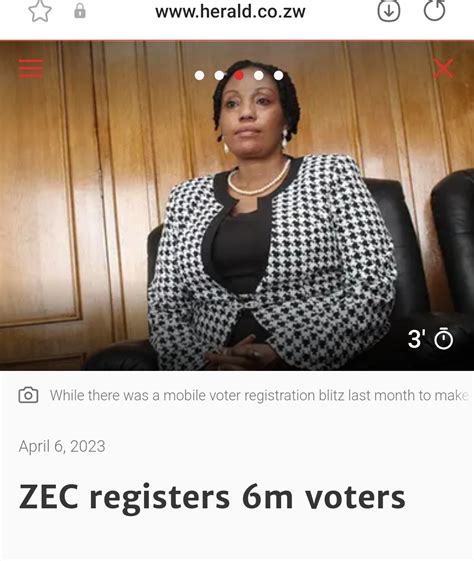Reload page using the refresh icon

[434, 10]
